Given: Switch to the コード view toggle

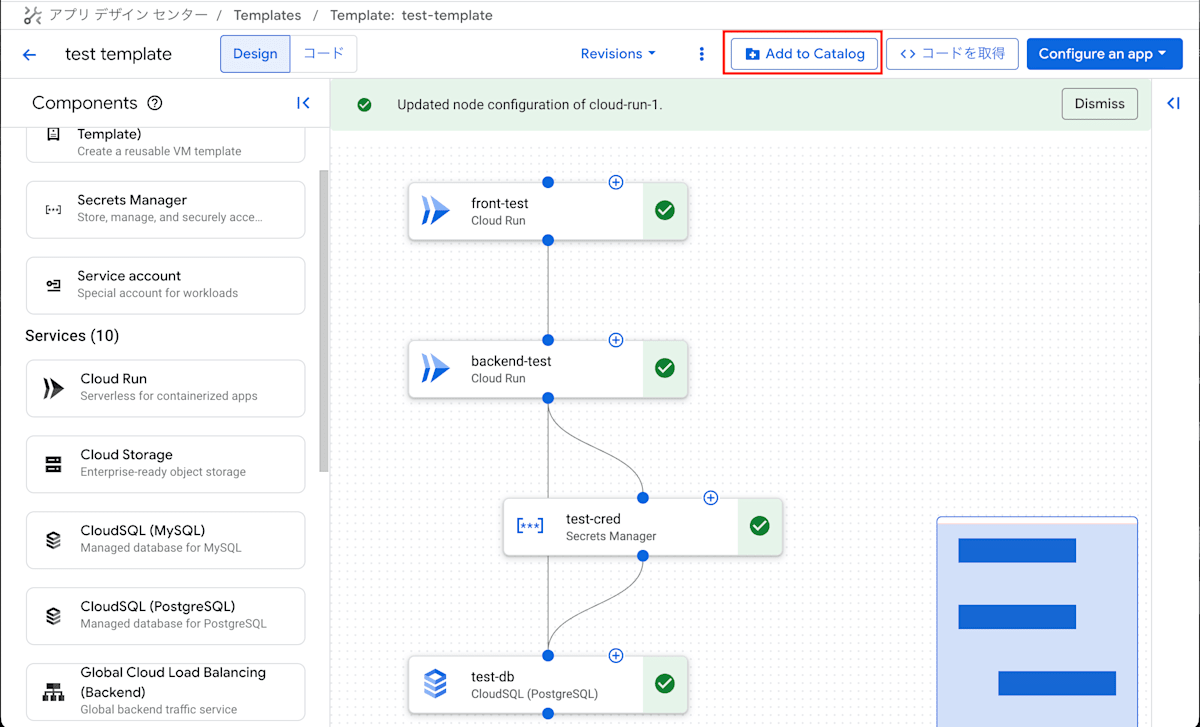Looking at the screenshot, I should (323, 54).
